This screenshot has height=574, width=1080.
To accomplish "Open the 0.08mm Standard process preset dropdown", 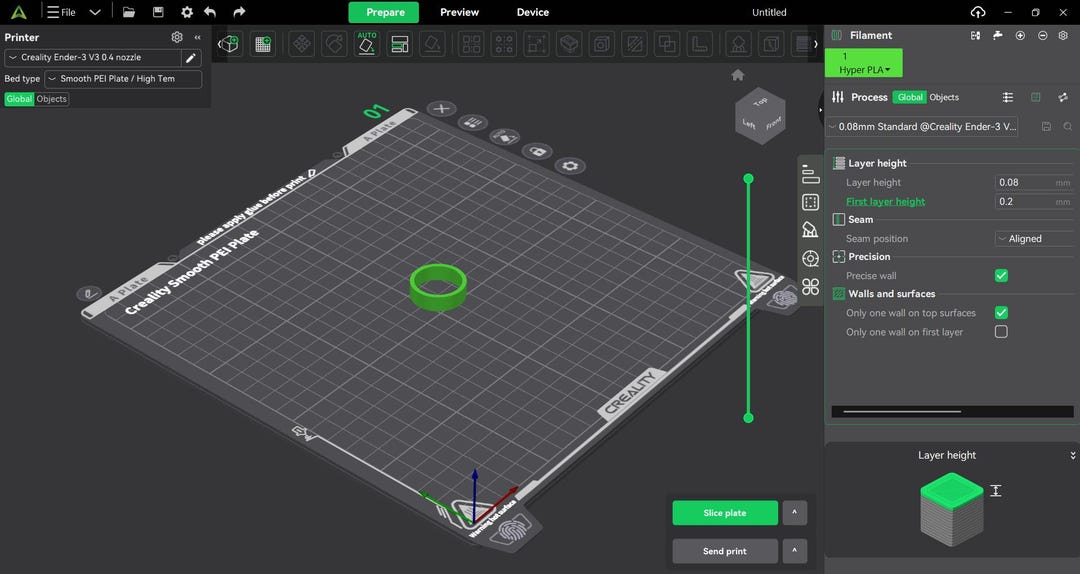I will [922, 127].
